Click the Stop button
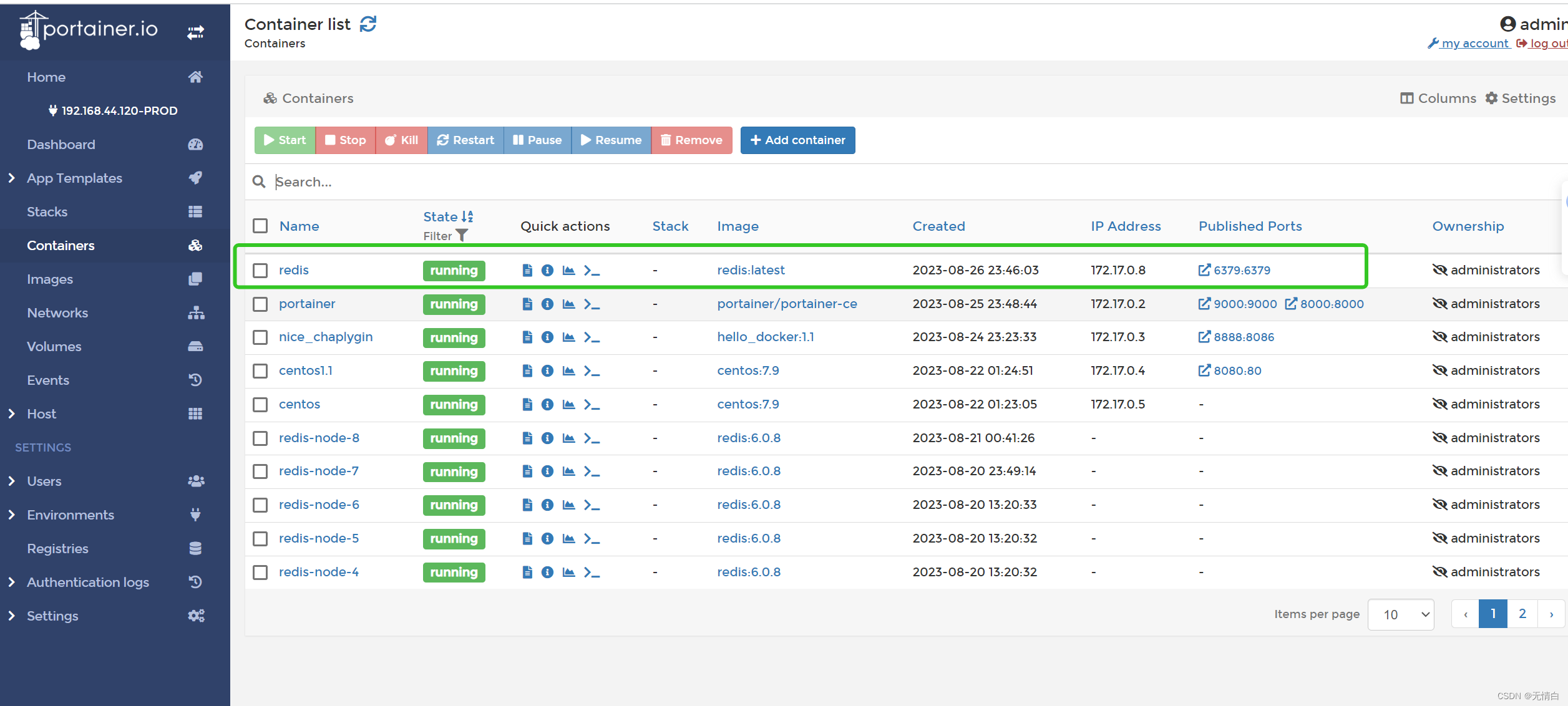 pyautogui.click(x=346, y=140)
